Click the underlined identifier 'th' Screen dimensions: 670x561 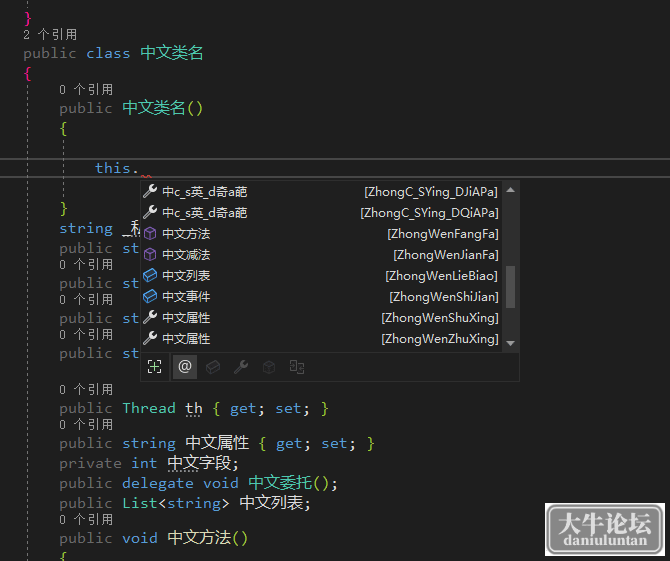[194, 408]
